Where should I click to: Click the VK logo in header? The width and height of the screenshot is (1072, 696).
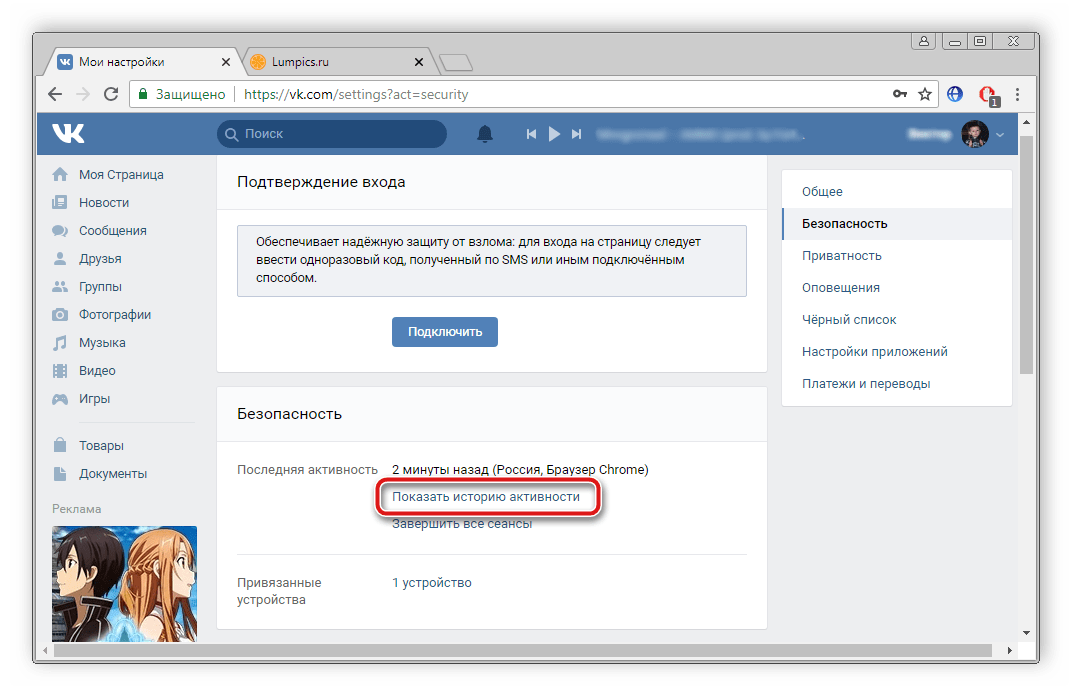pos(69,134)
